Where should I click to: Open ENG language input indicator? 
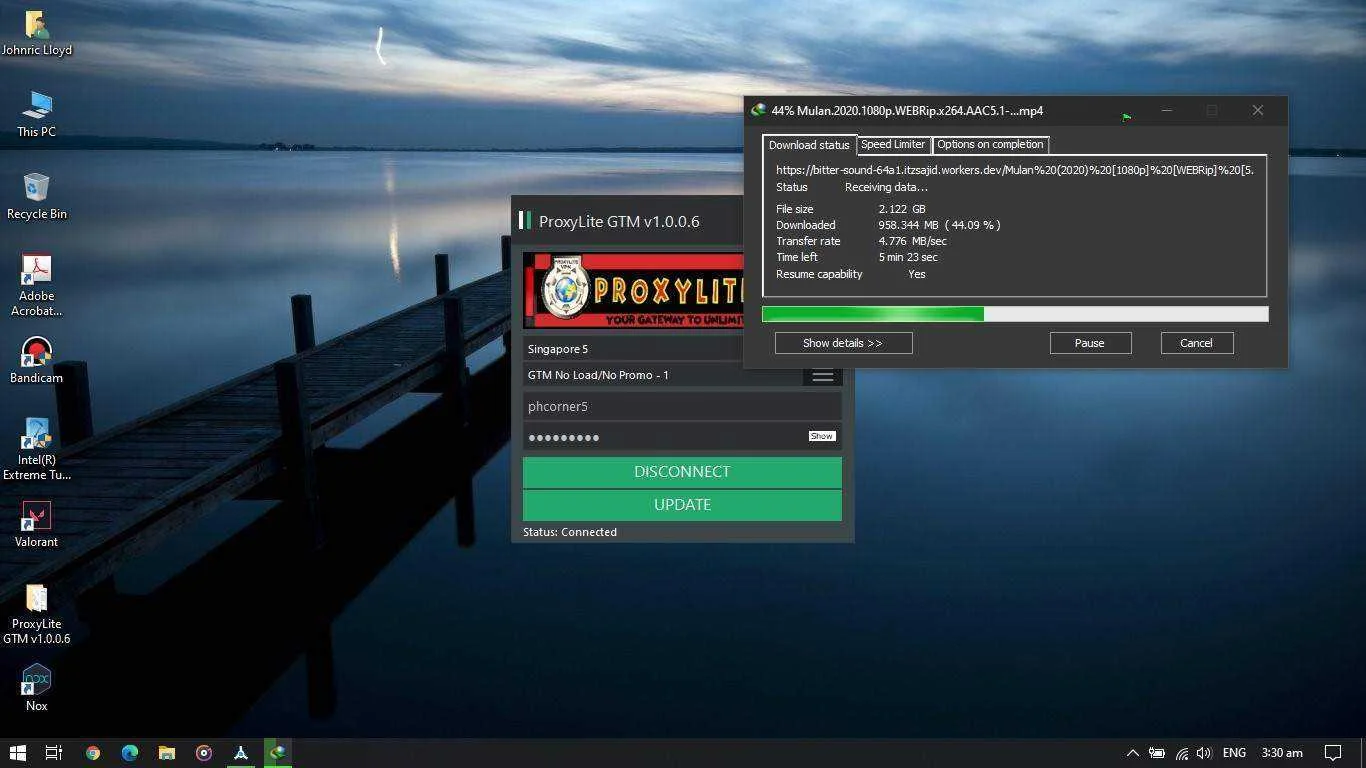(1234, 753)
